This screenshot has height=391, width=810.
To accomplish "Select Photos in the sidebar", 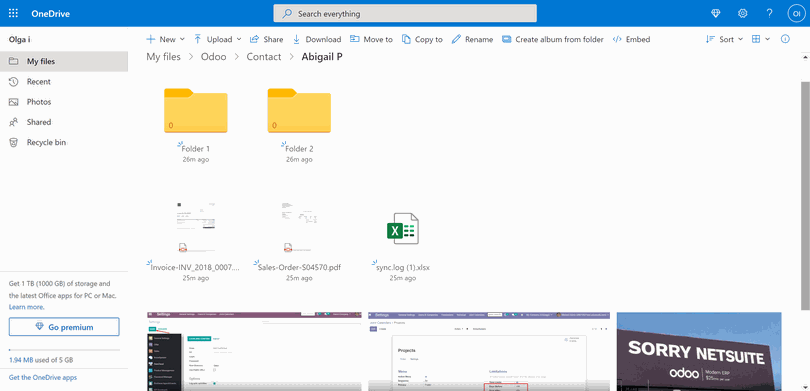I will coord(64,102).
